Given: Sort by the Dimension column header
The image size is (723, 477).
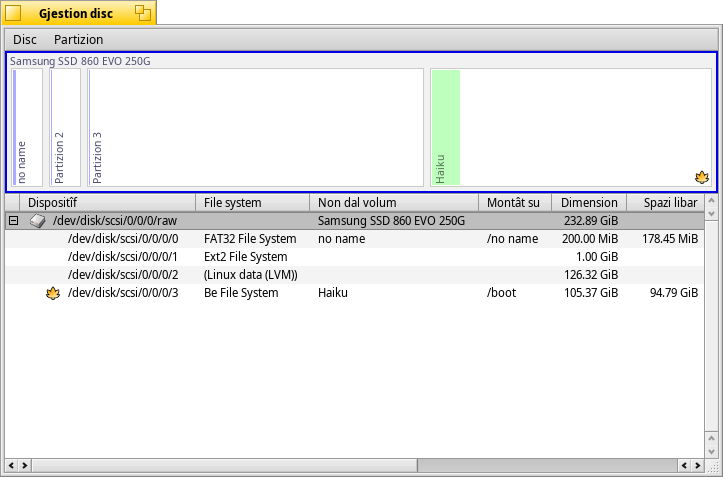Looking at the screenshot, I should pos(589,203).
